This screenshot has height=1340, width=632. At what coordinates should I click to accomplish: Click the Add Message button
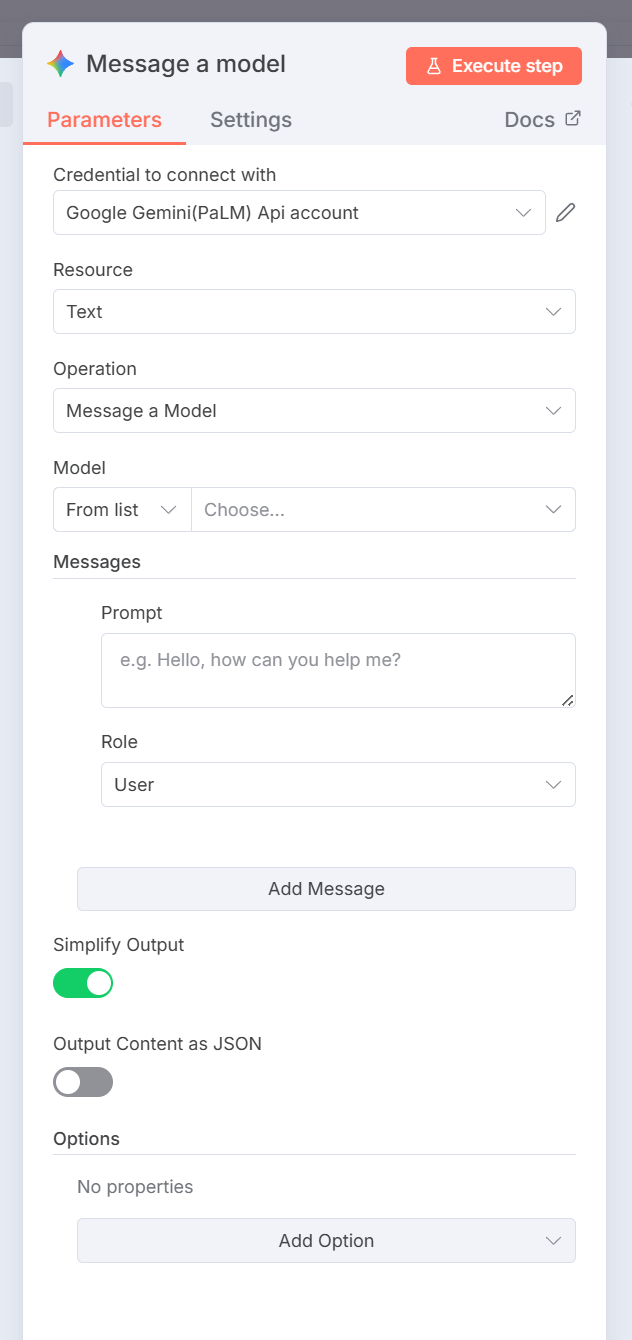tap(326, 888)
